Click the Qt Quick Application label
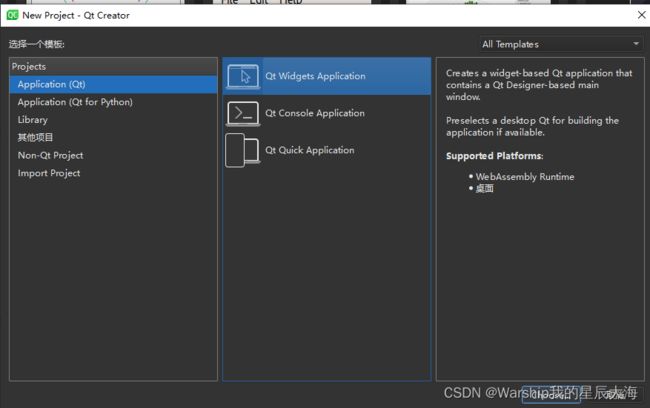 point(310,150)
